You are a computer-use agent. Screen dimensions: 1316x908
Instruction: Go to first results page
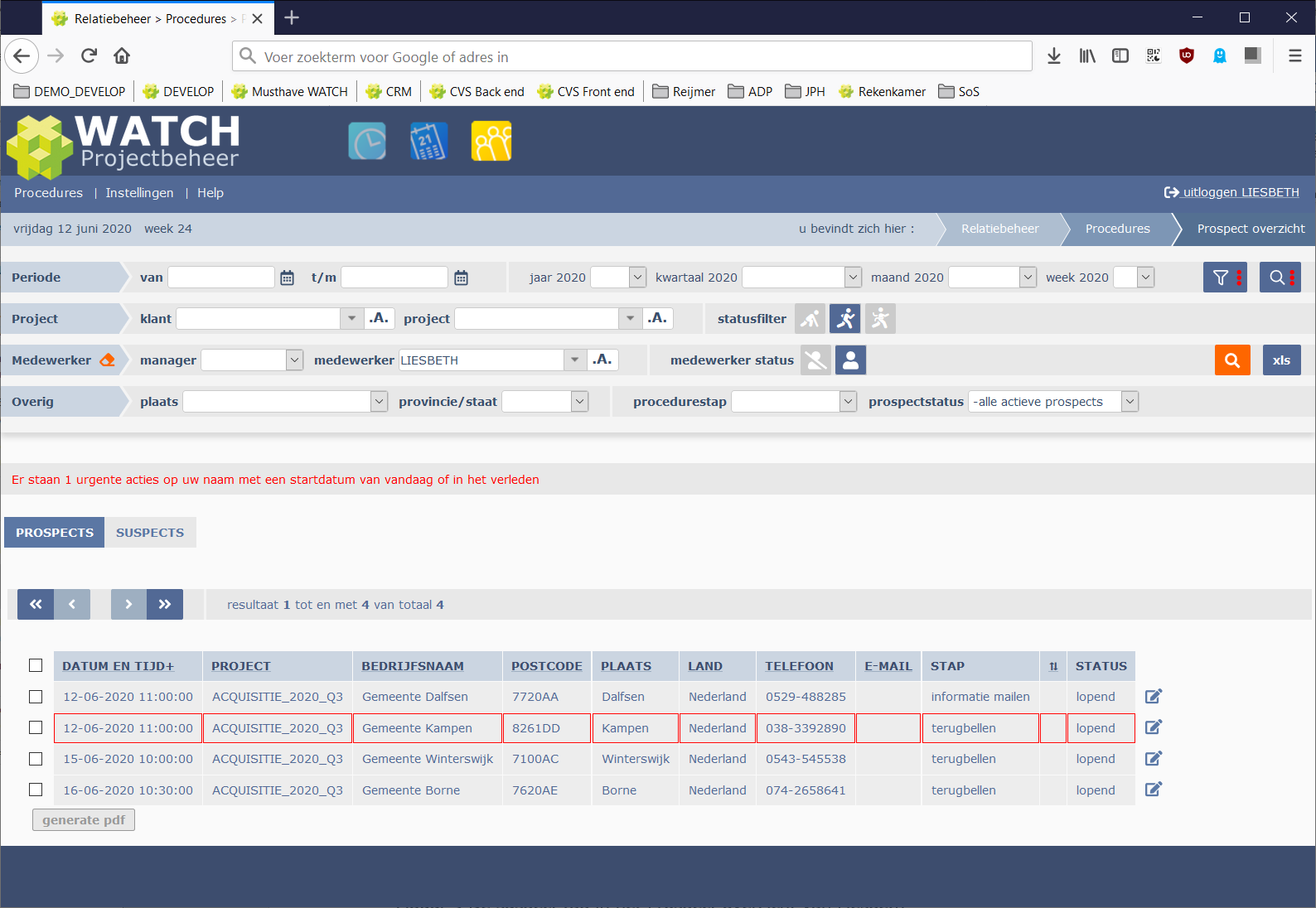[x=36, y=604]
